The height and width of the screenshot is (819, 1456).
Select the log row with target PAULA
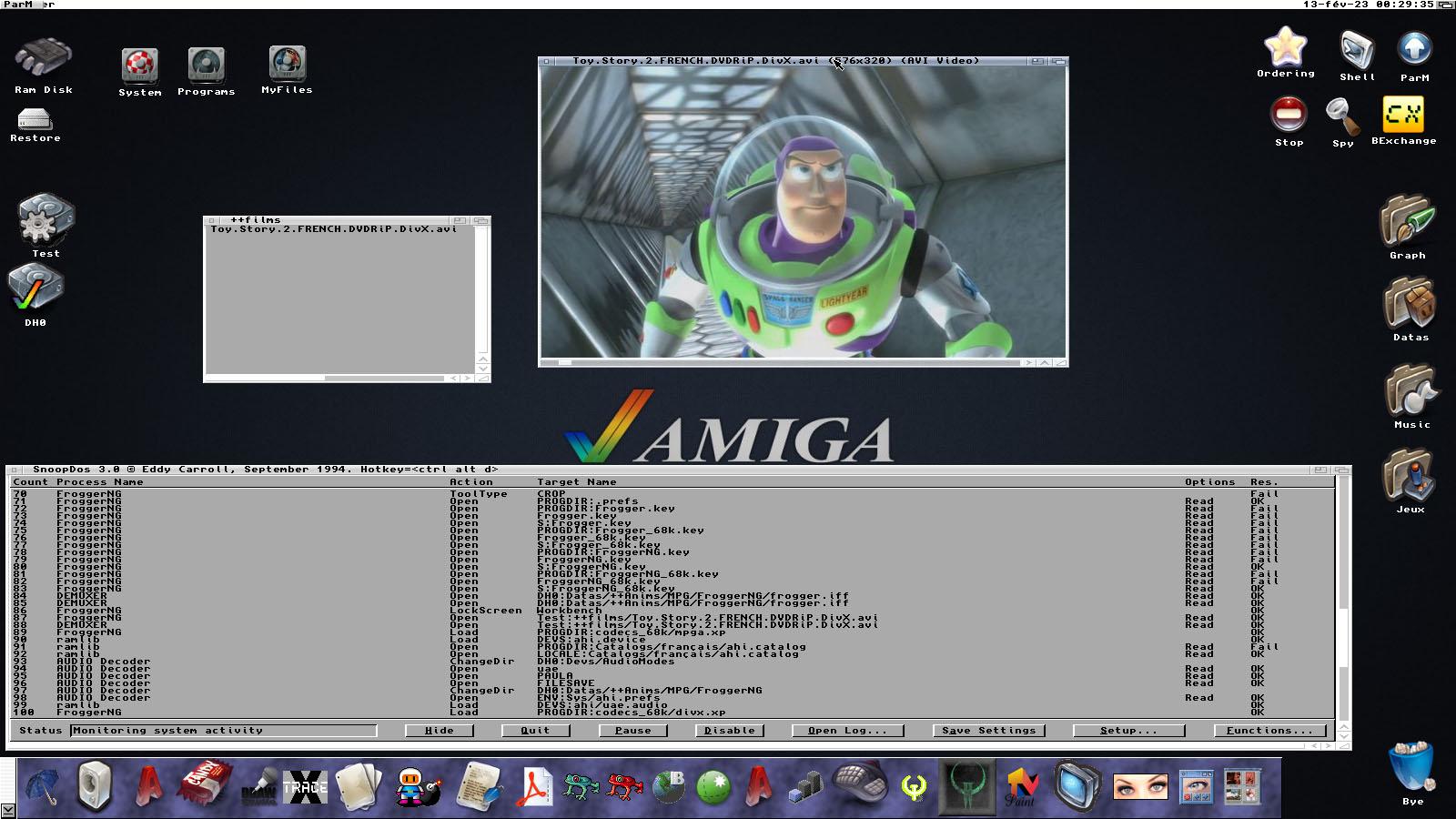[x=672, y=676]
